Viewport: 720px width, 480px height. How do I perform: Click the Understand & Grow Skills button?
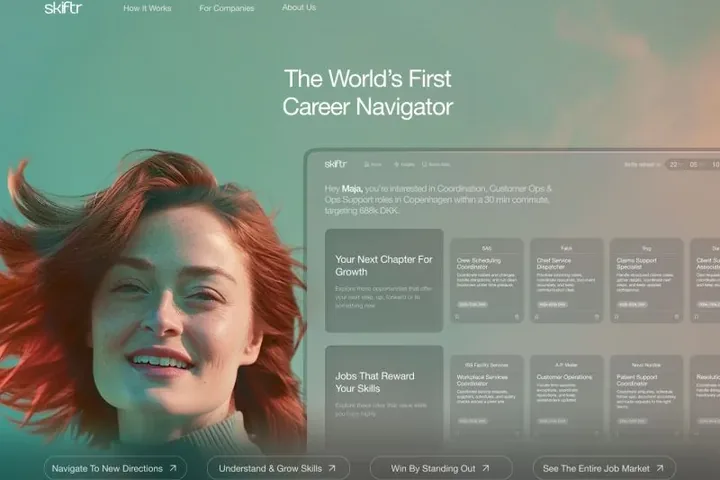tap(278, 468)
